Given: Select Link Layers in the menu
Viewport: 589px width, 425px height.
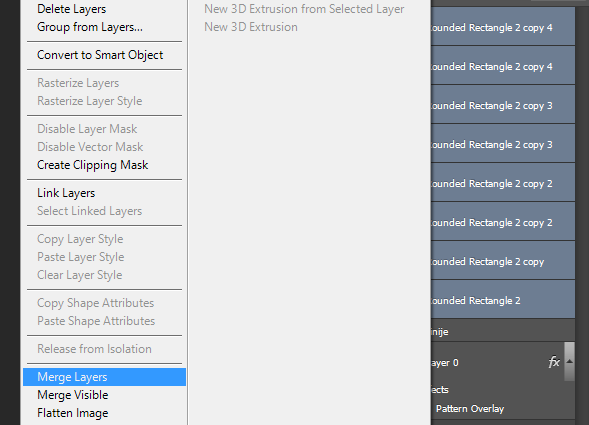Looking at the screenshot, I should 104,193.
